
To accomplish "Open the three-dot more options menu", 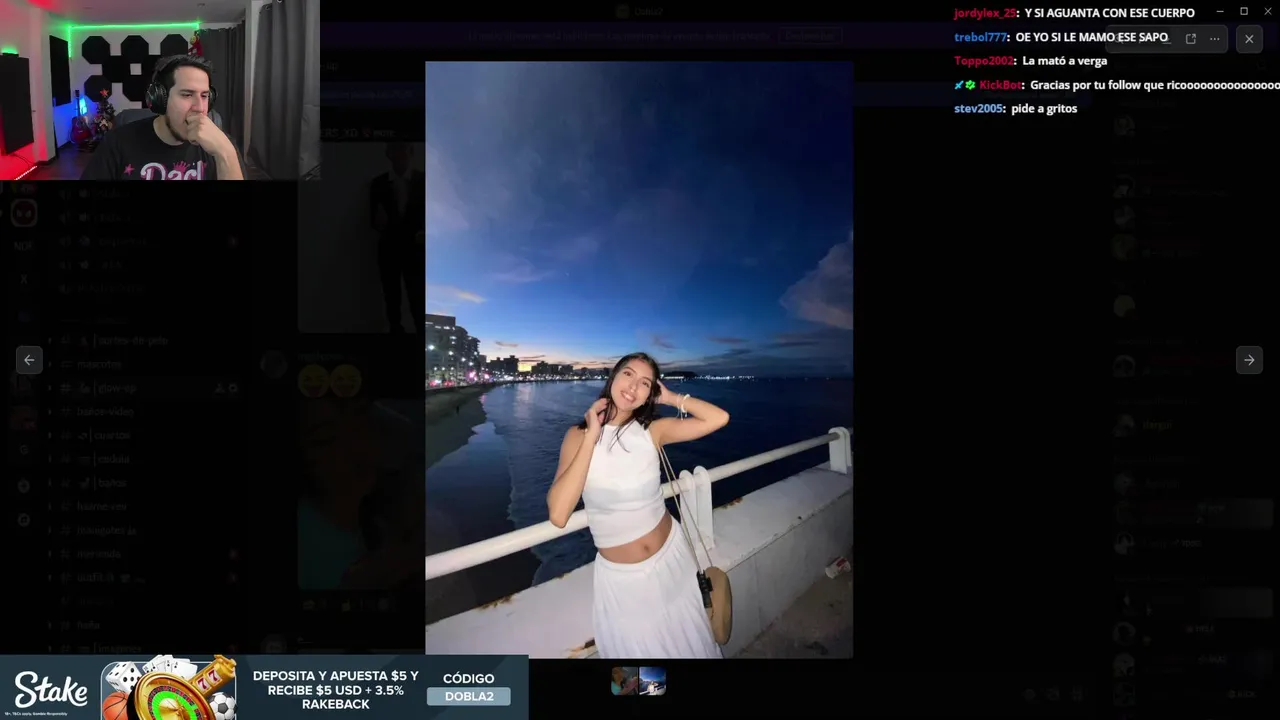I will [x=1215, y=39].
